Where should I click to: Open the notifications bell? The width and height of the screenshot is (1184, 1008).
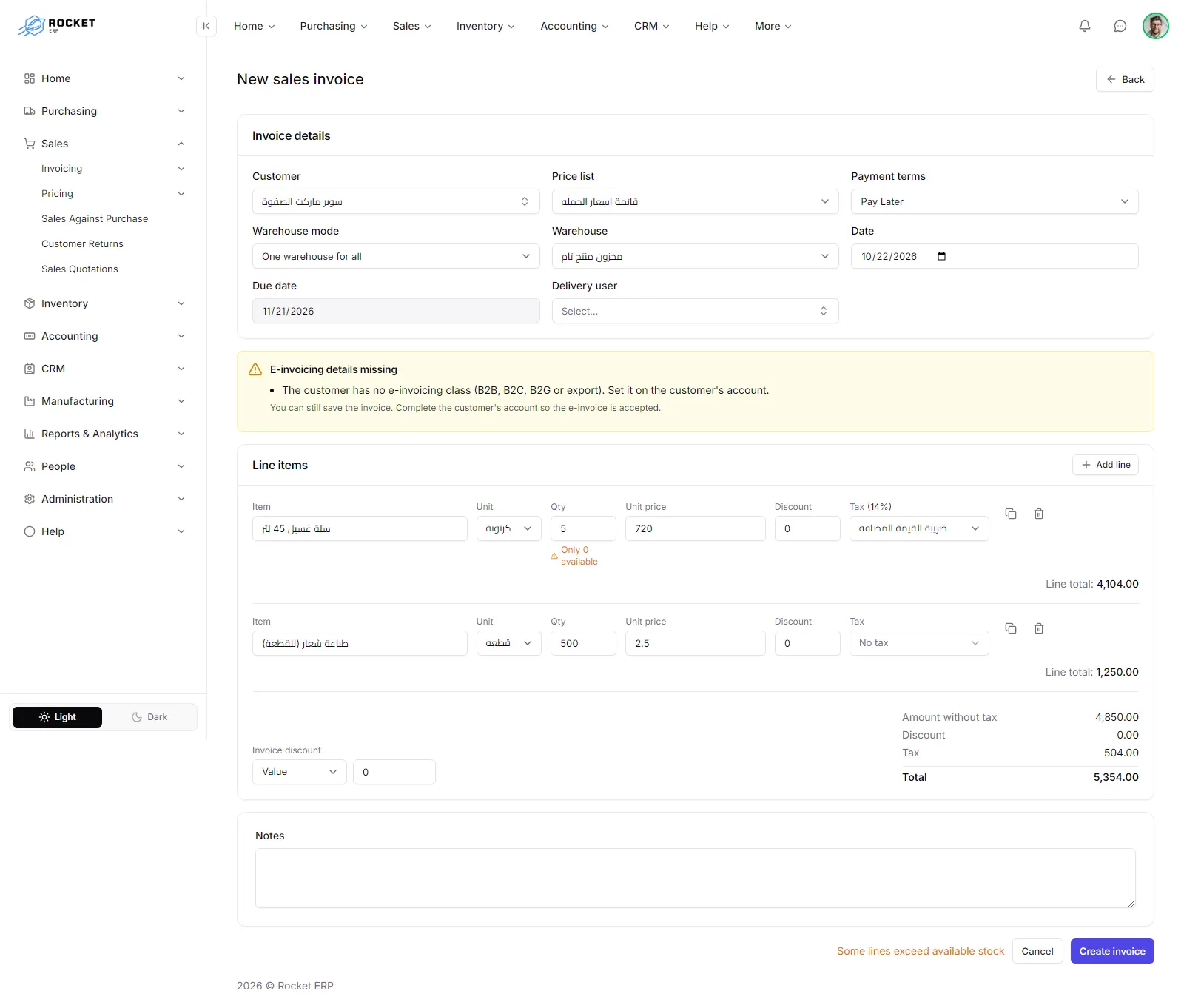pos(1085,26)
